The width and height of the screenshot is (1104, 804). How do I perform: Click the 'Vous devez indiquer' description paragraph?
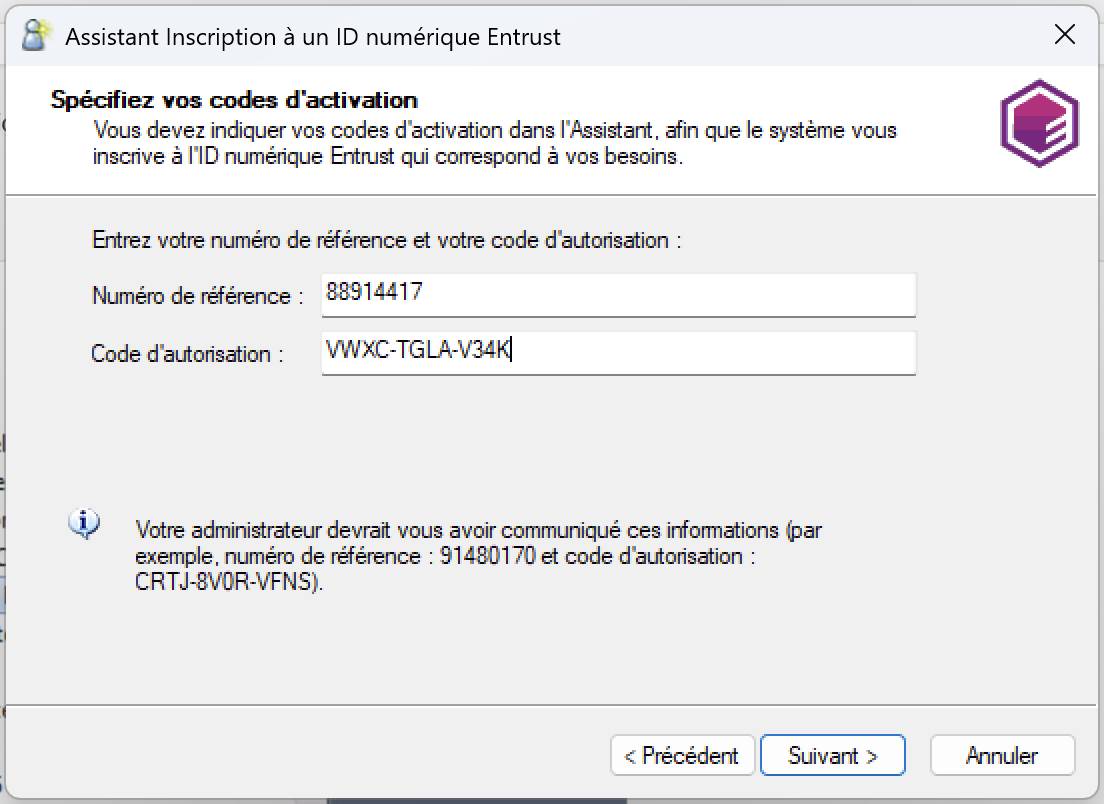coord(495,144)
